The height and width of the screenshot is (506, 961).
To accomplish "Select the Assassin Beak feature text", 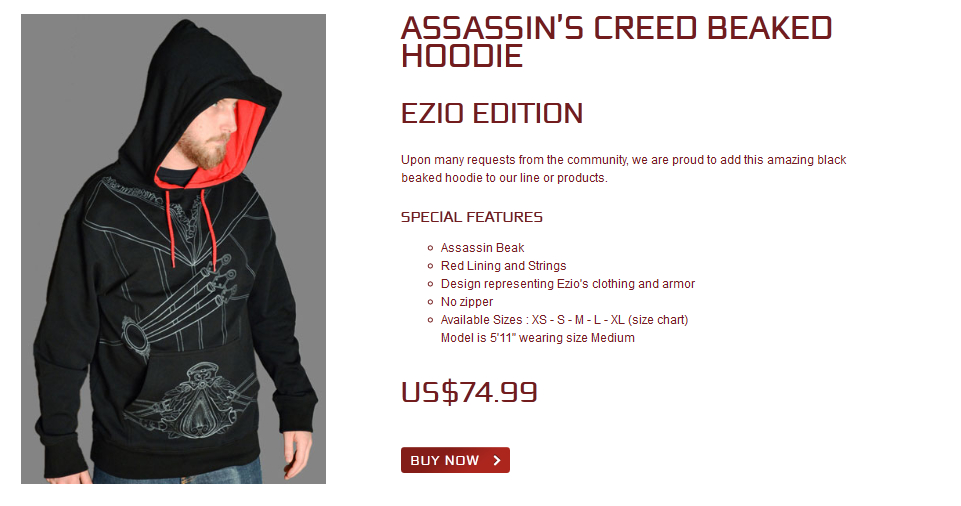I will click(x=482, y=248).
